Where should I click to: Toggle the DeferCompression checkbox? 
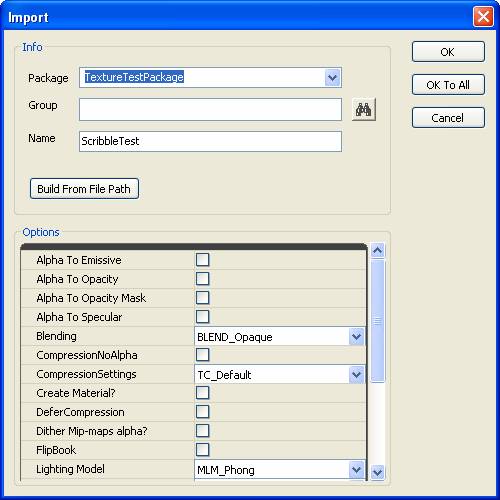click(202, 412)
